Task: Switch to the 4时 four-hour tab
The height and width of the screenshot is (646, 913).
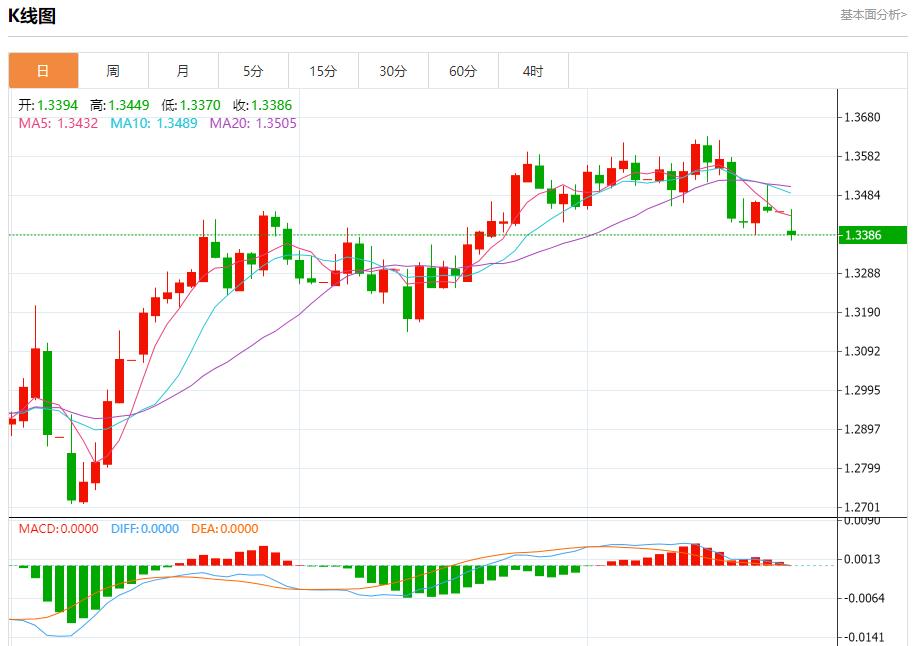Action: [533, 71]
